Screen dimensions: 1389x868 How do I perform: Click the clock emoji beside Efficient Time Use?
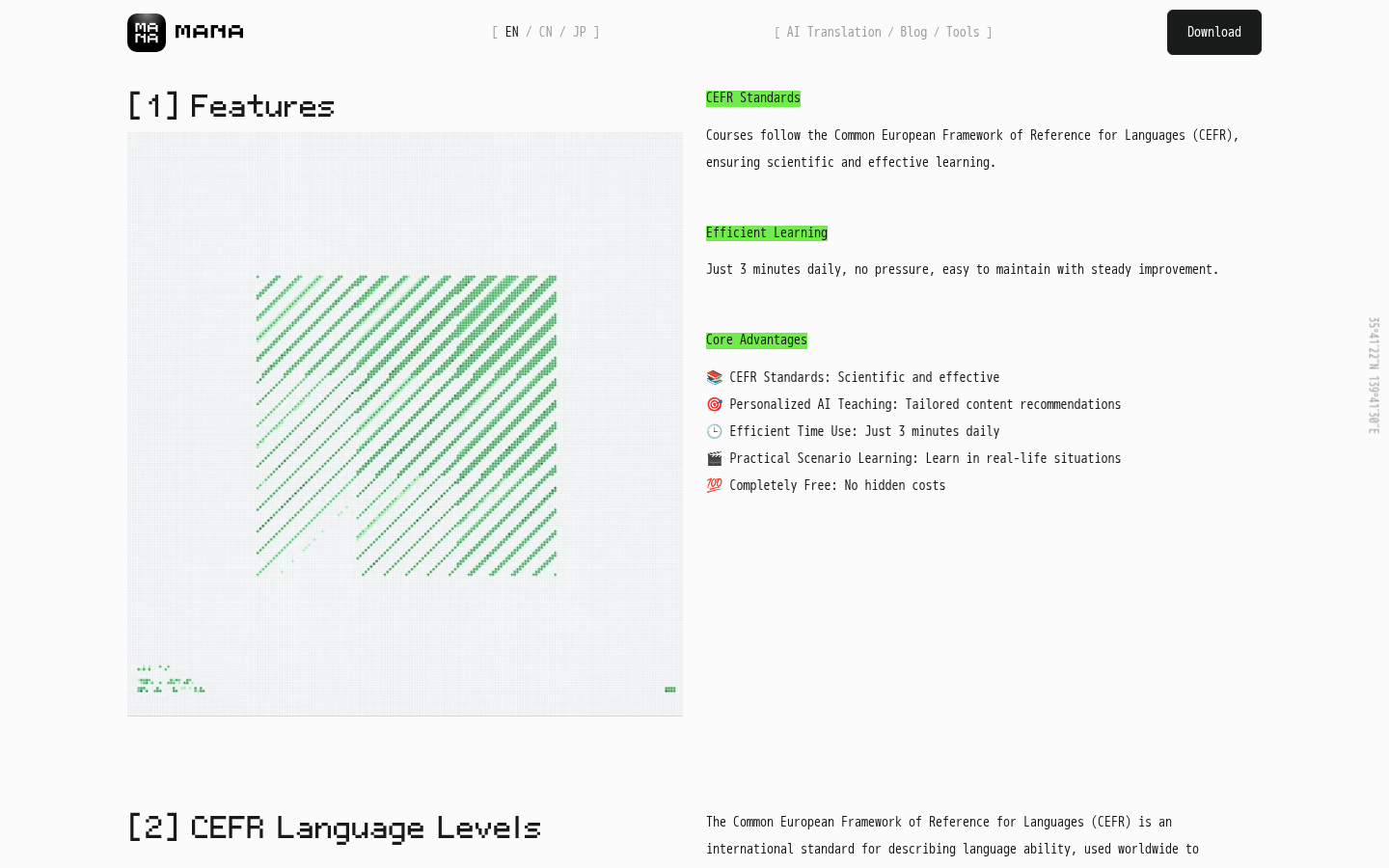714,431
